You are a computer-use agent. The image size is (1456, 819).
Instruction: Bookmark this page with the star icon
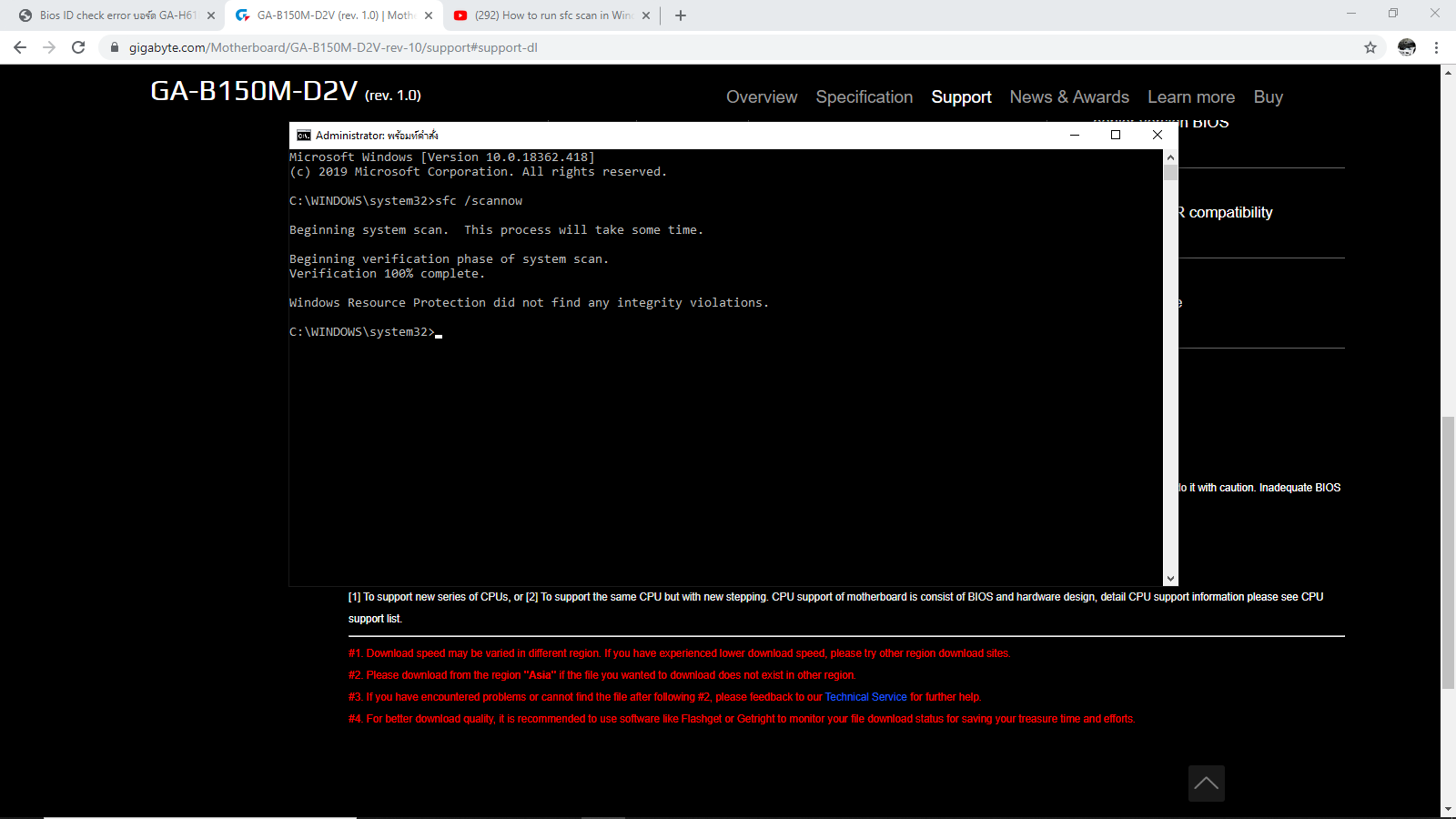click(1370, 47)
